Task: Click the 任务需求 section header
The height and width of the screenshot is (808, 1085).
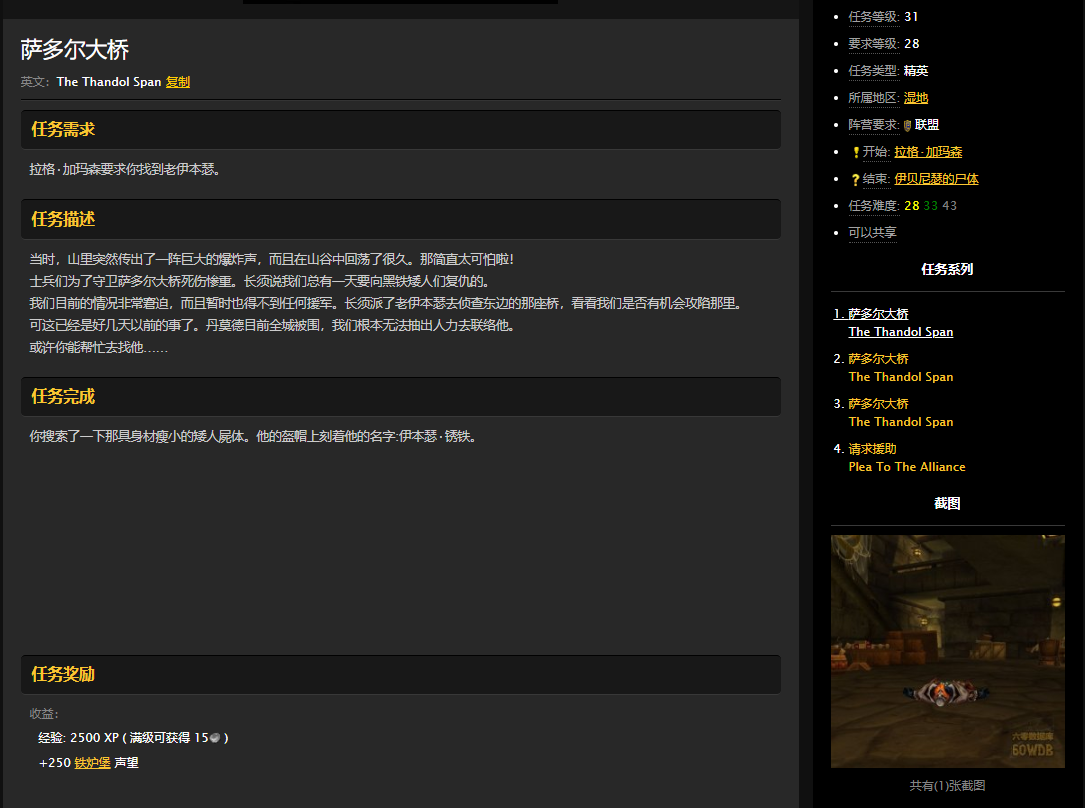Action: click(x=63, y=129)
